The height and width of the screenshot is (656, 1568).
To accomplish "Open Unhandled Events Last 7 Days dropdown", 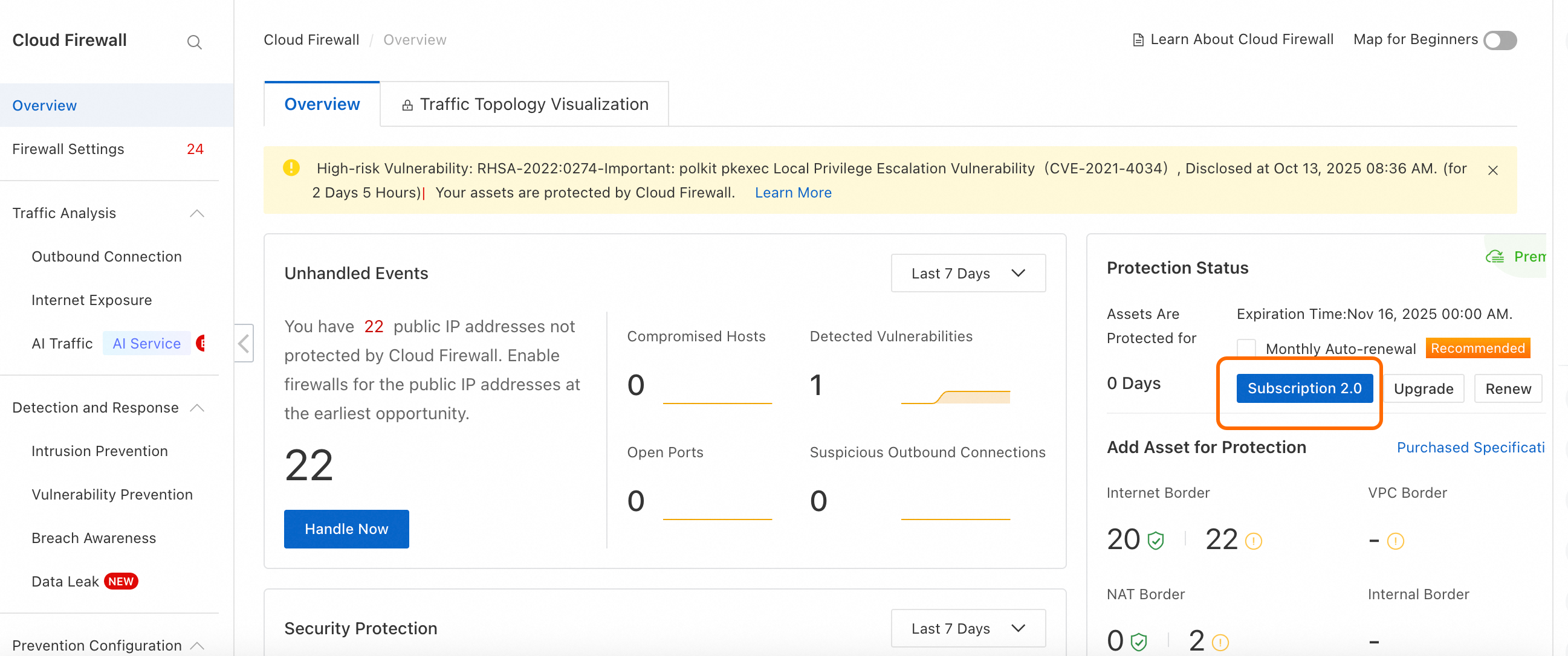I will click(968, 273).
